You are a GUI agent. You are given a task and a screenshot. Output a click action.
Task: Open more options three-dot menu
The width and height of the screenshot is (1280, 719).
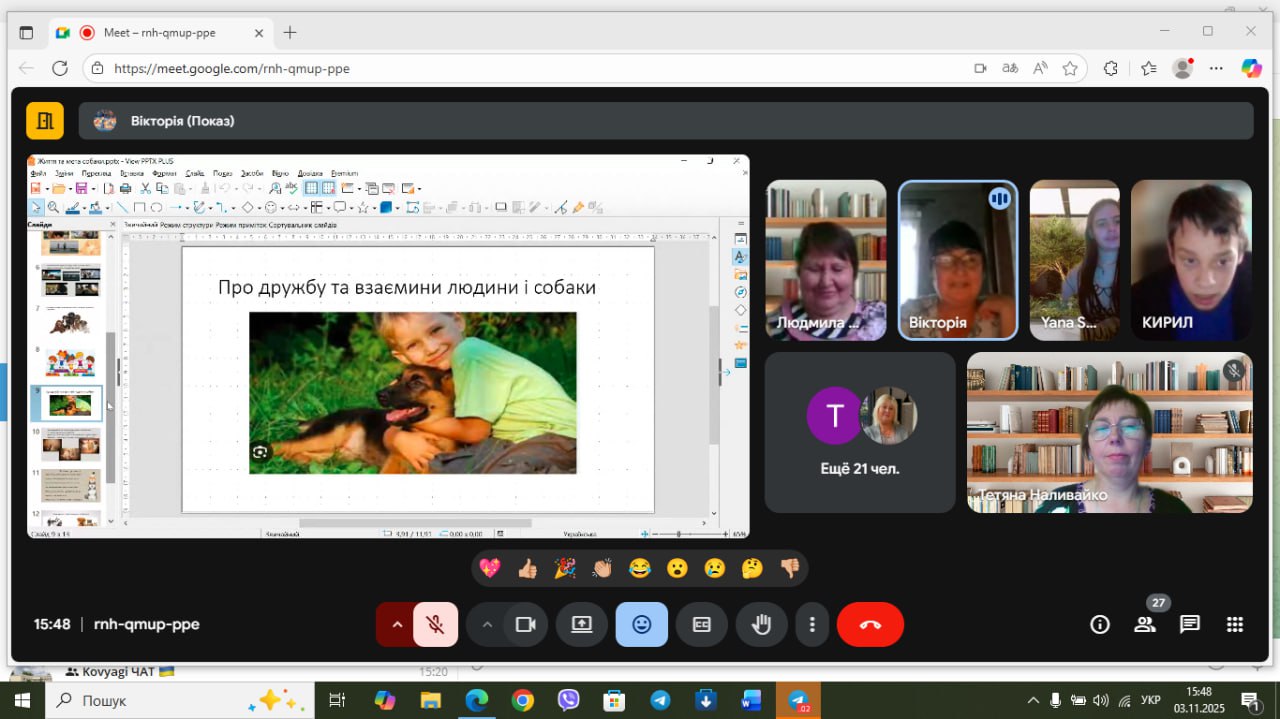(x=812, y=625)
